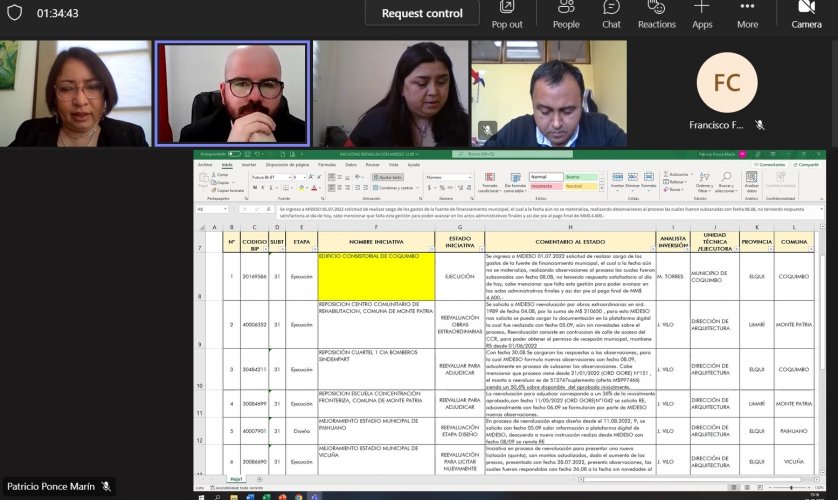Open the More options menu

click(x=747, y=14)
